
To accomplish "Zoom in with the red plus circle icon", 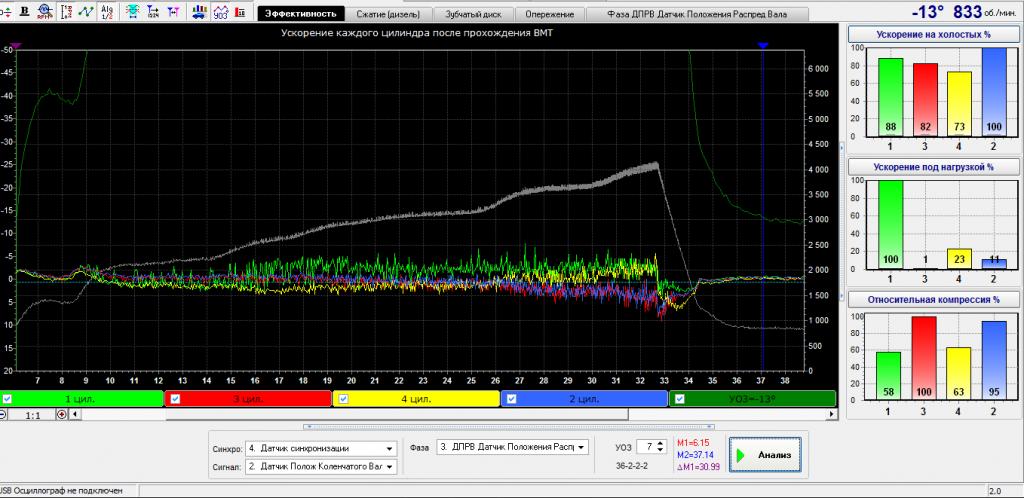I will pos(62,414).
